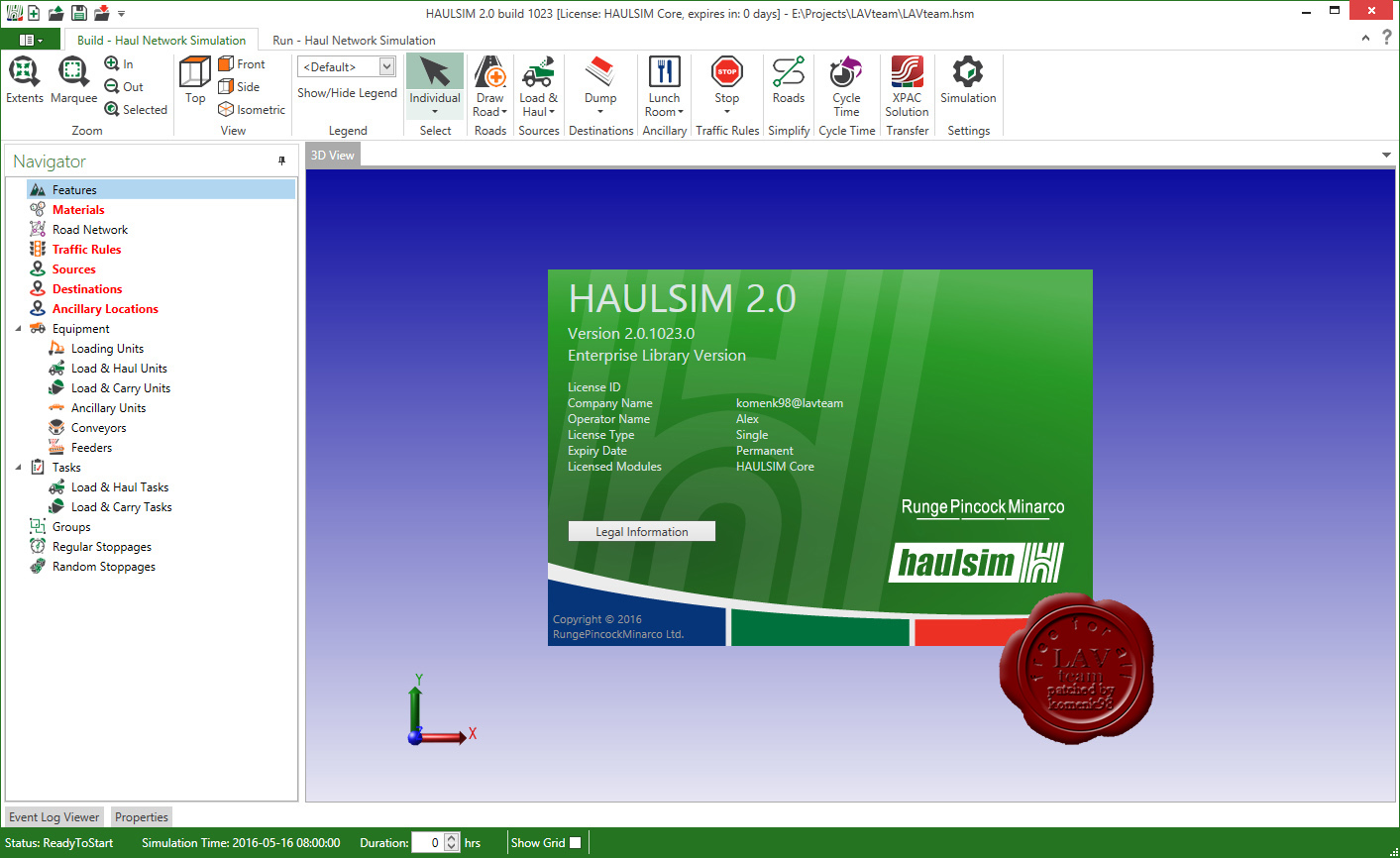Switch to Build - Haul Network Simulation tab
The height and width of the screenshot is (858, 1400).
pos(161,40)
